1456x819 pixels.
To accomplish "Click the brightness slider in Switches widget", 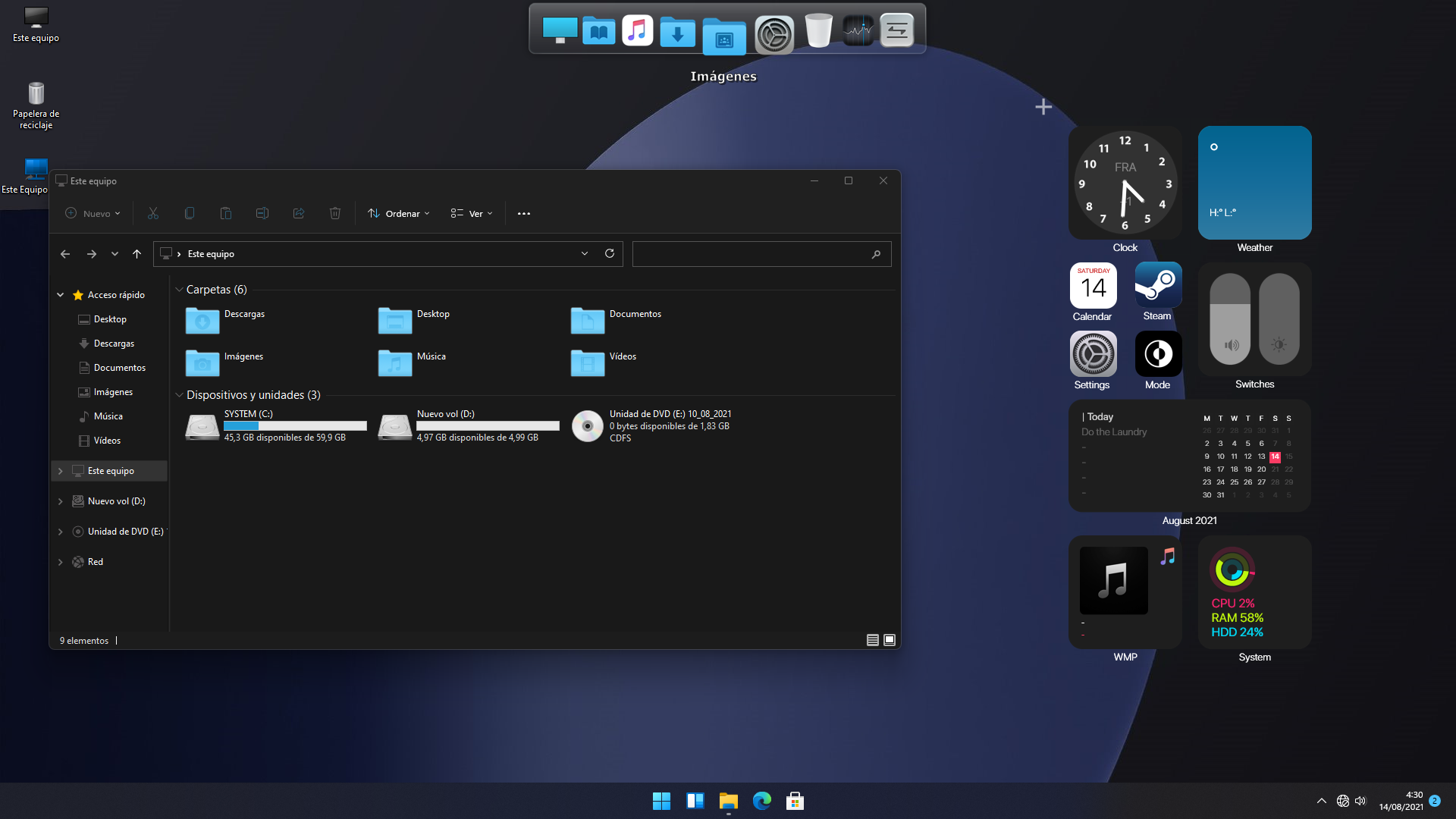I will [x=1279, y=318].
